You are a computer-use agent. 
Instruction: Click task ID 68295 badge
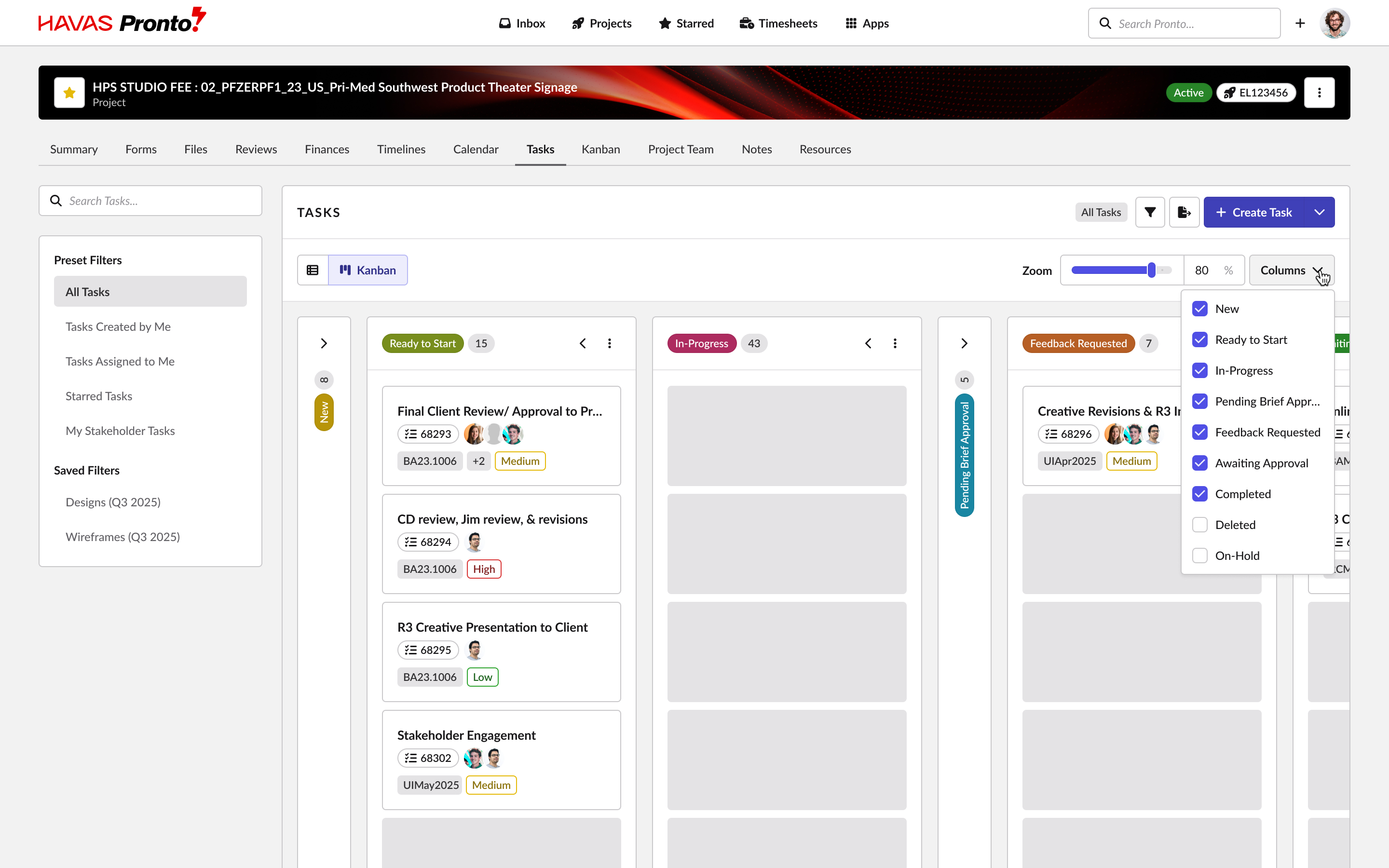click(x=428, y=650)
